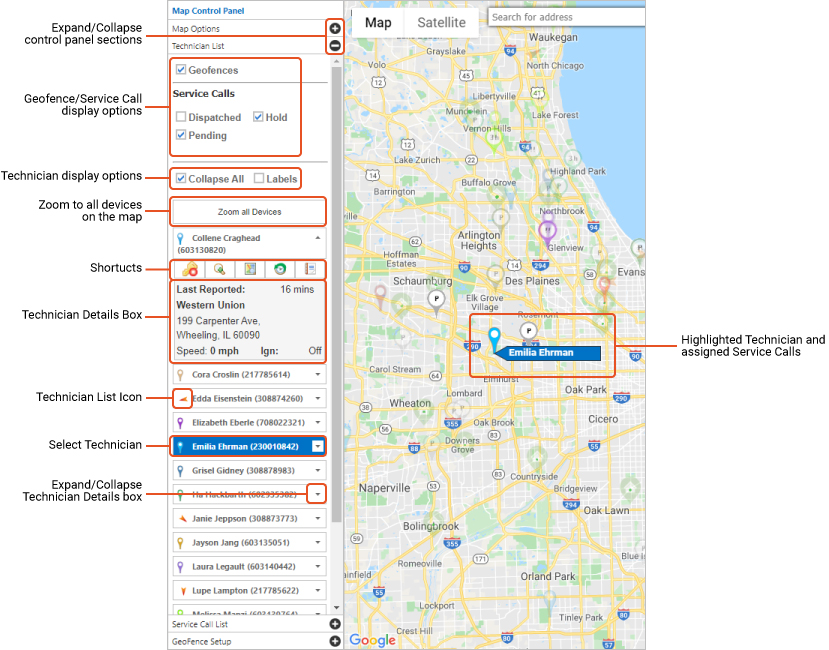Image resolution: width=829 pixels, height=650 pixels.
Task: Click the purple map pin near Glenview
Action: coord(547,233)
